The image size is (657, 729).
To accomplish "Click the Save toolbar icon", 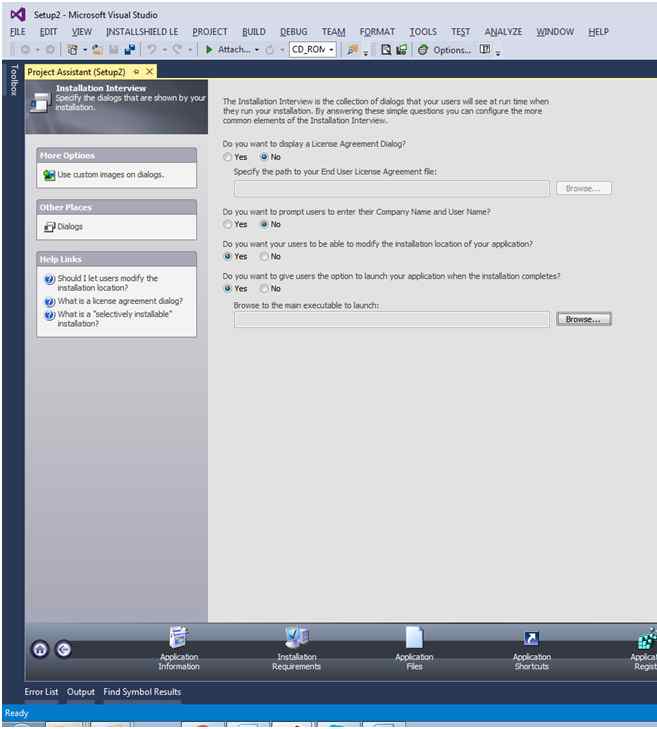I will point(113,49).
